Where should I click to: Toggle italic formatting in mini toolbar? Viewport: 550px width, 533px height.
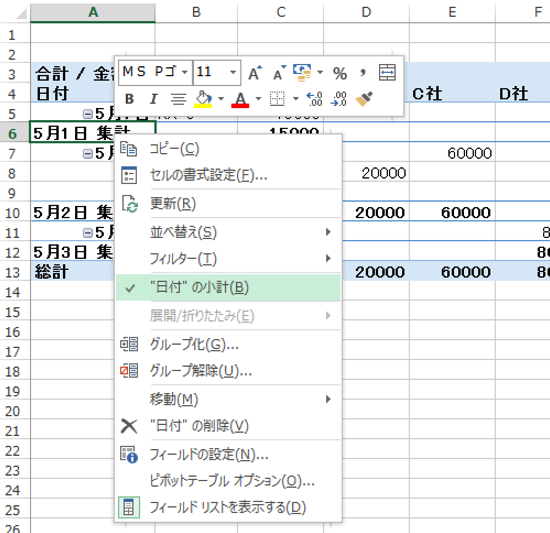(x=153, y=99)
